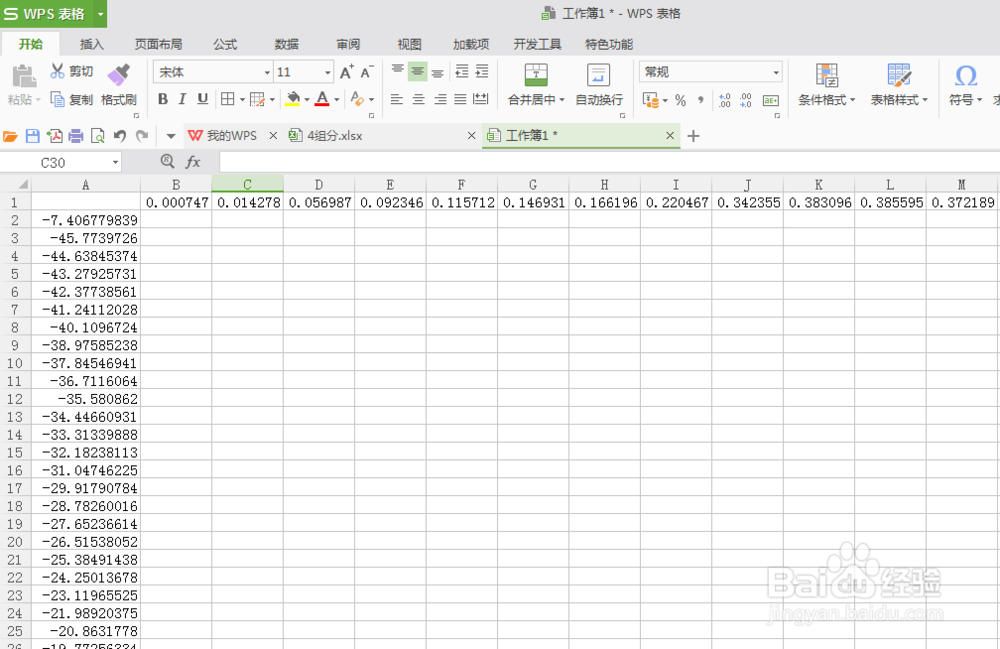
Task: Click the Cut scissors icon
Action: tap(57, 71)
